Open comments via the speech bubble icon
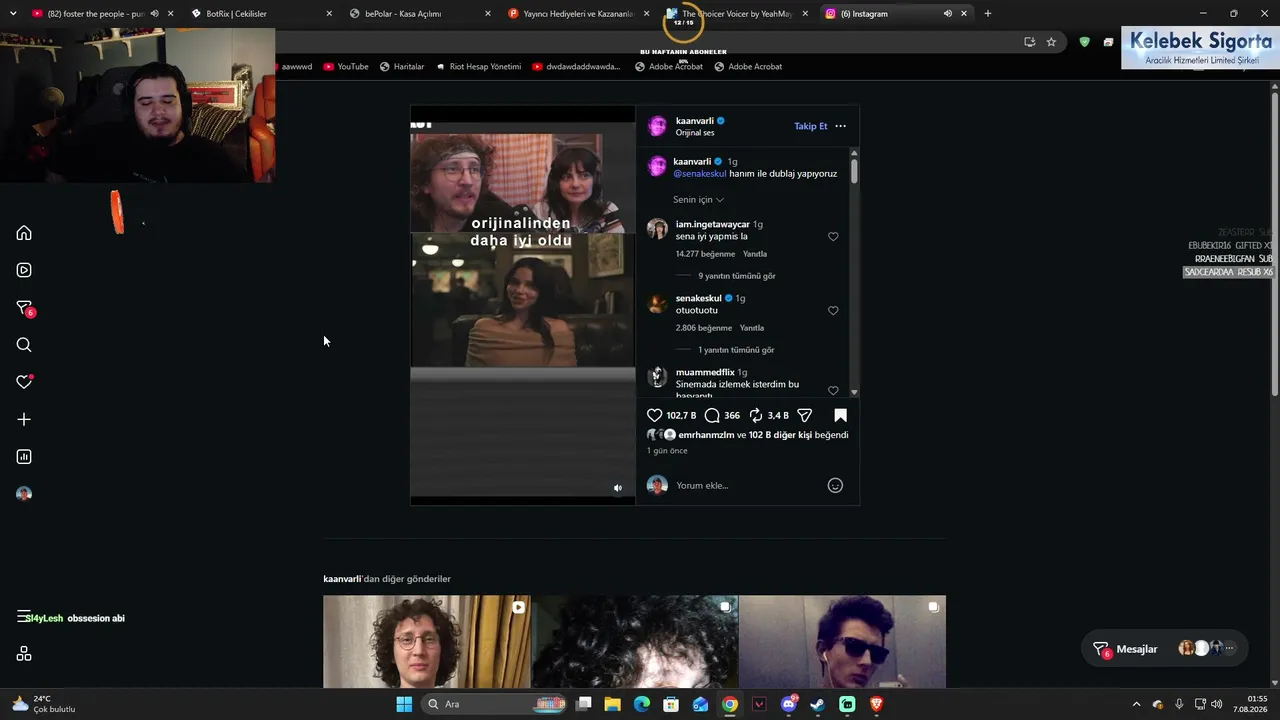This screenshot has height=720, width=1280. [712, 415]
